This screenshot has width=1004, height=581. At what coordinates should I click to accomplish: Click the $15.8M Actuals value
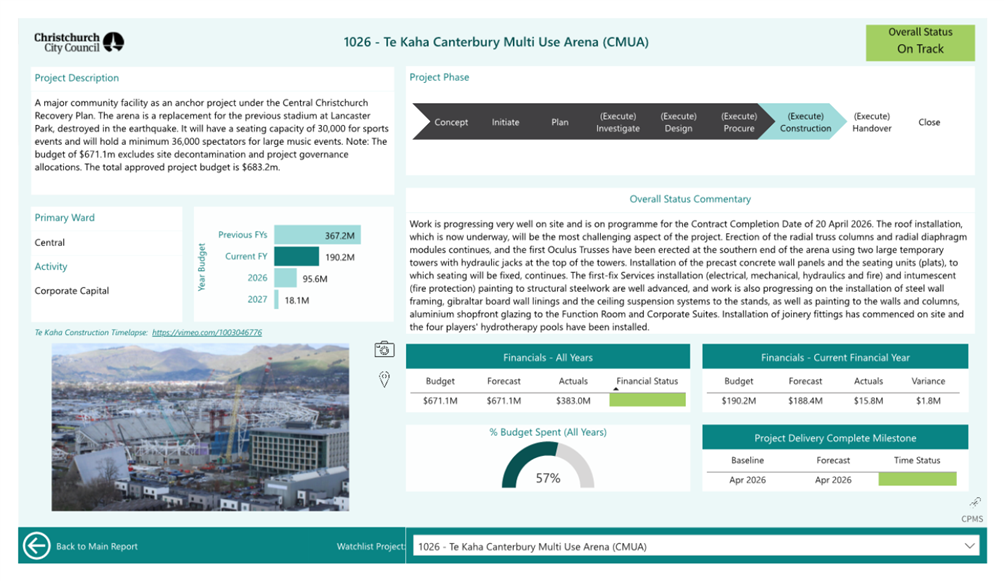(x=868, y=401)
